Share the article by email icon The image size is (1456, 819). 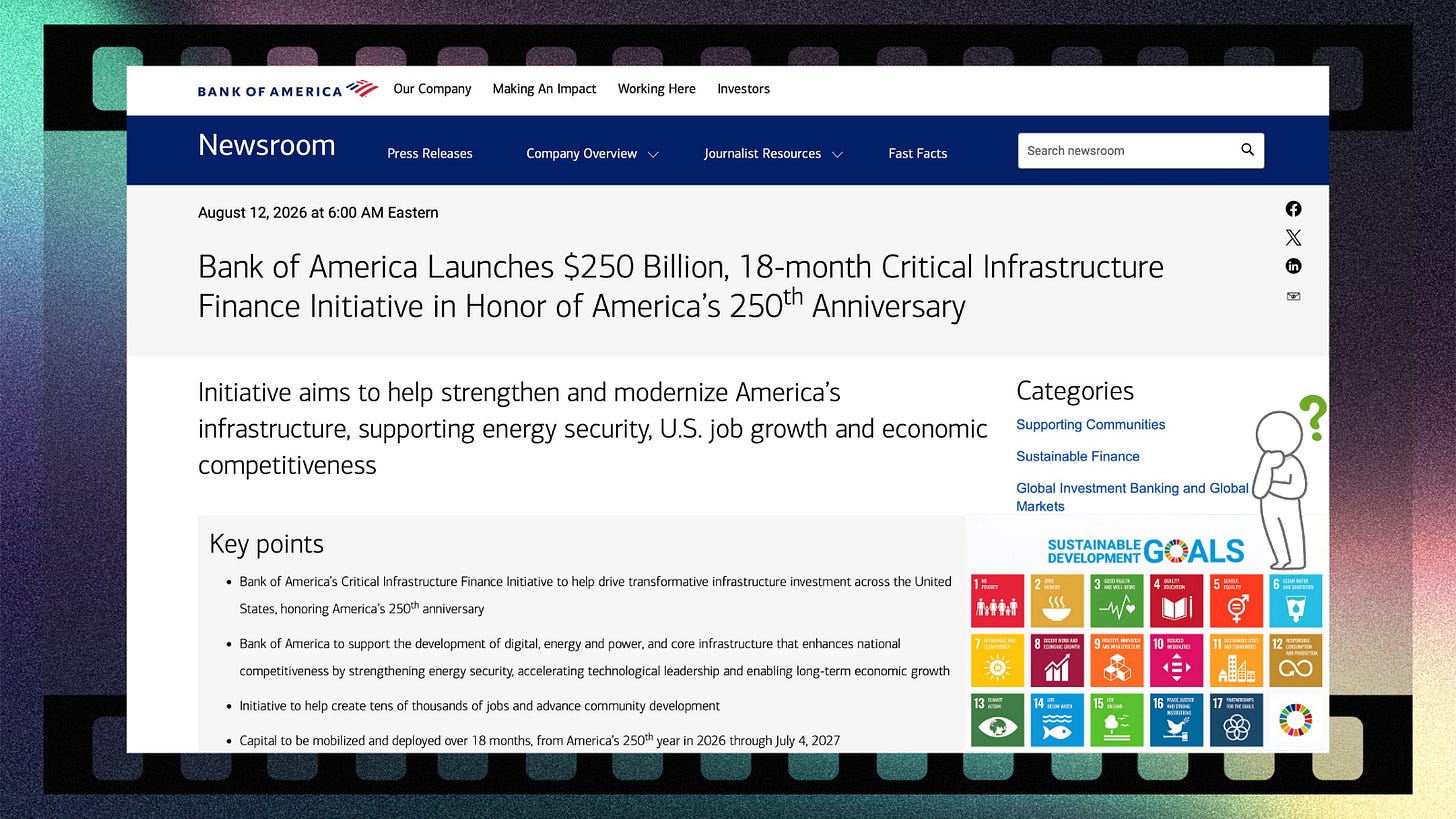(1293, 296)
